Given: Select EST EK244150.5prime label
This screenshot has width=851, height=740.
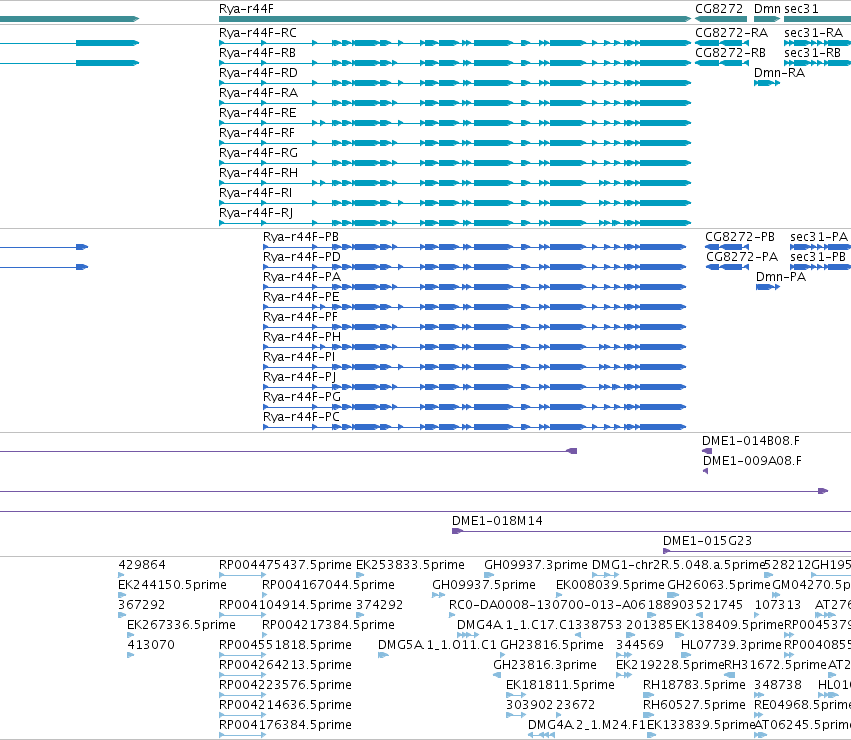Looking at the screenshot, I should point(173,585).
